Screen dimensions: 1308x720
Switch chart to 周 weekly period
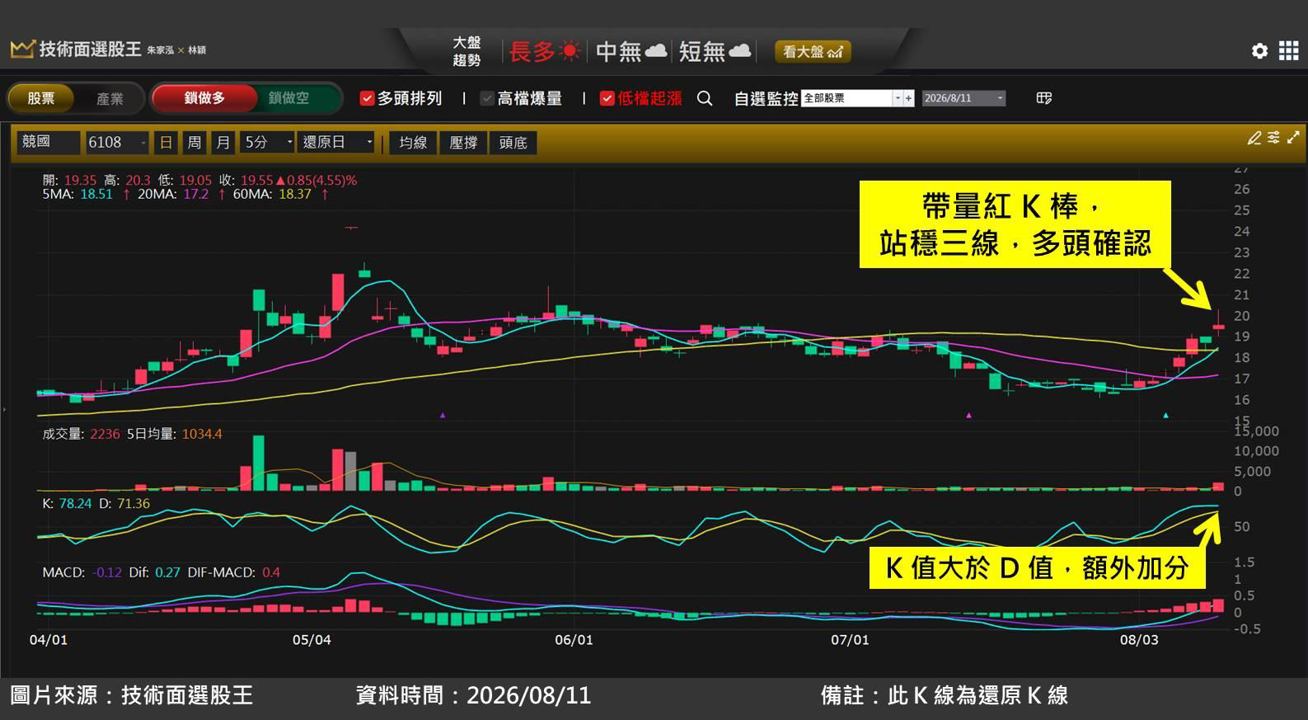point(194,142)
